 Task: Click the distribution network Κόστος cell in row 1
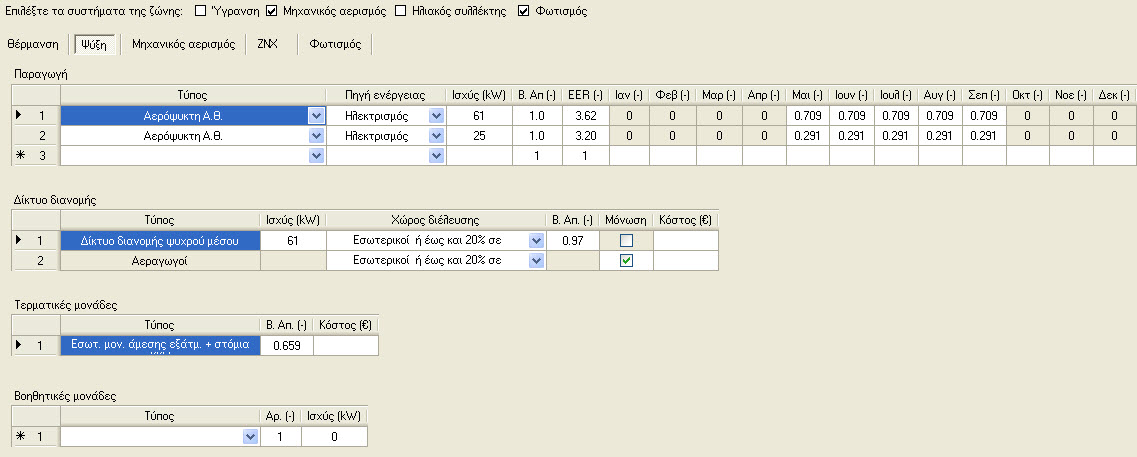click(x=685, y=241)
